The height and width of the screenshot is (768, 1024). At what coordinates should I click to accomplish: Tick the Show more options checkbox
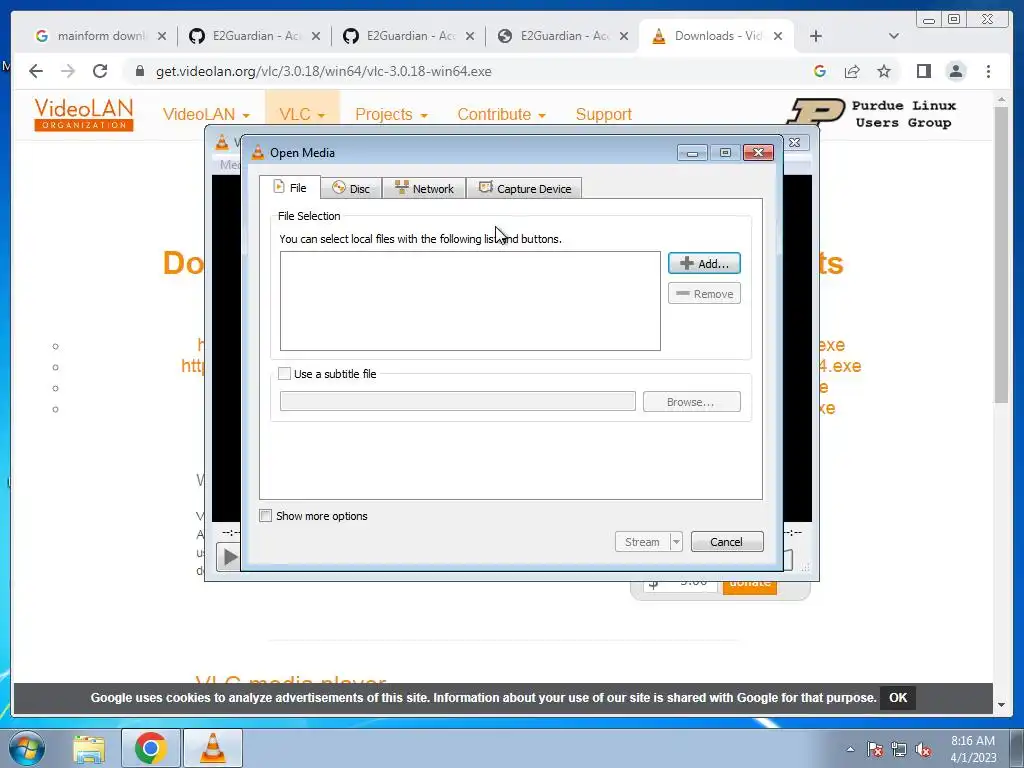click(x=266, y=515)
